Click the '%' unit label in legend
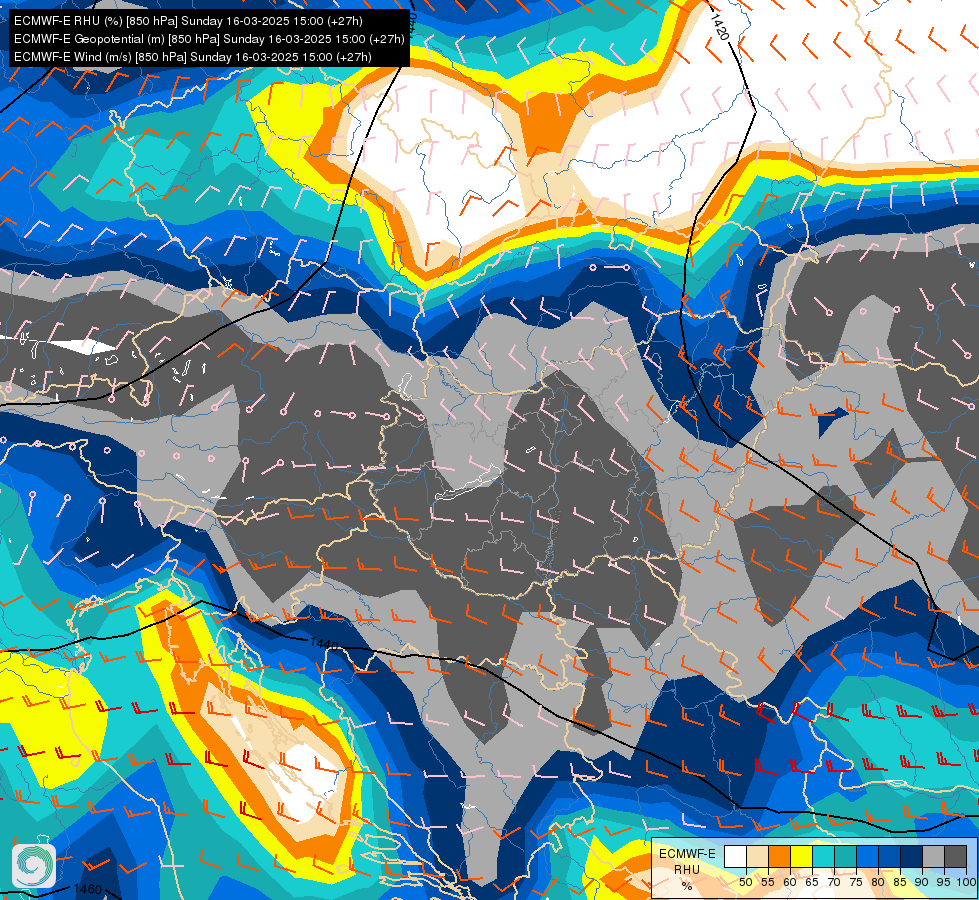979x900 pixels. (x=687, y=886)
